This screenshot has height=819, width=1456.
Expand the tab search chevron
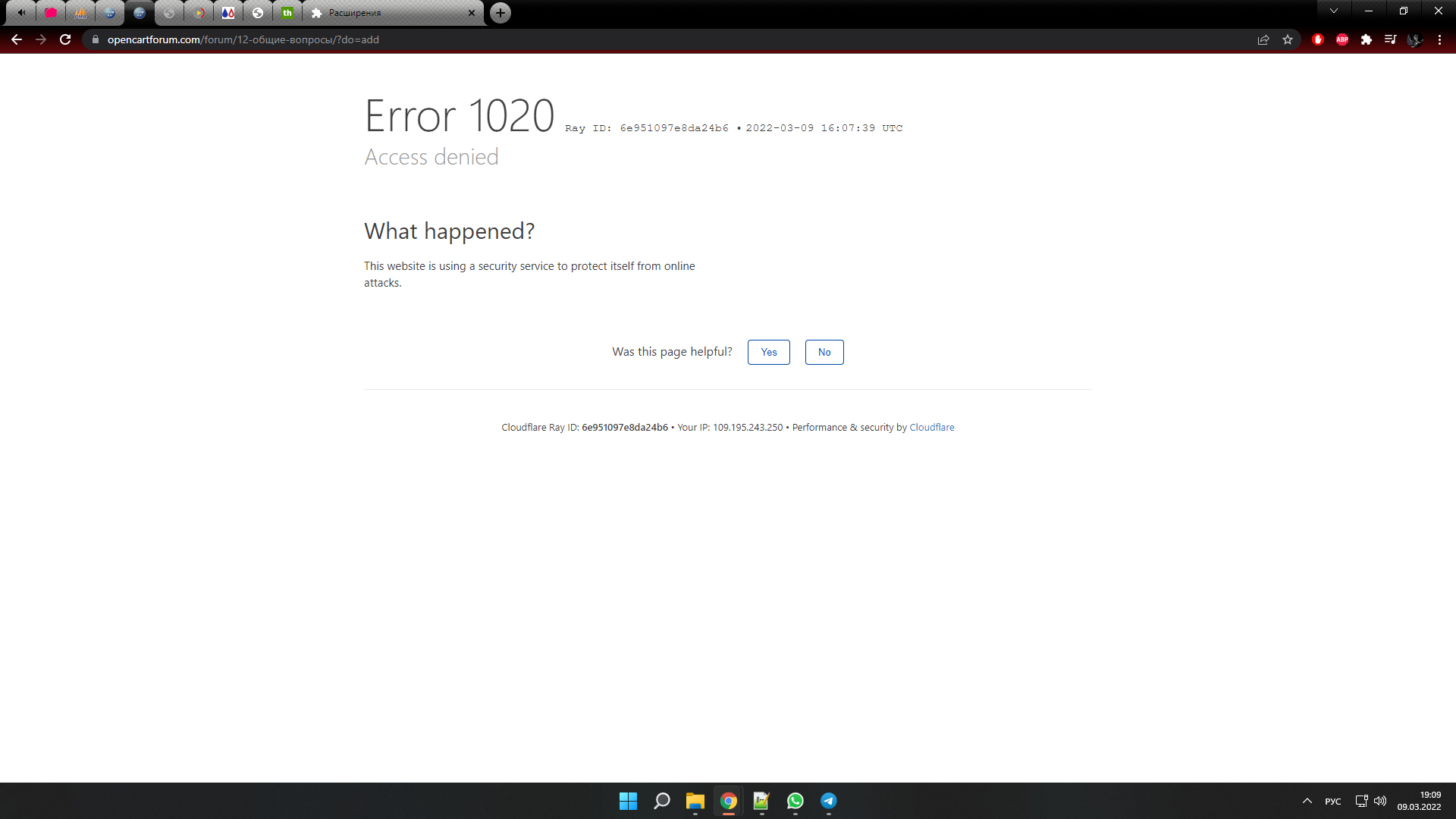click(1334, 11)
